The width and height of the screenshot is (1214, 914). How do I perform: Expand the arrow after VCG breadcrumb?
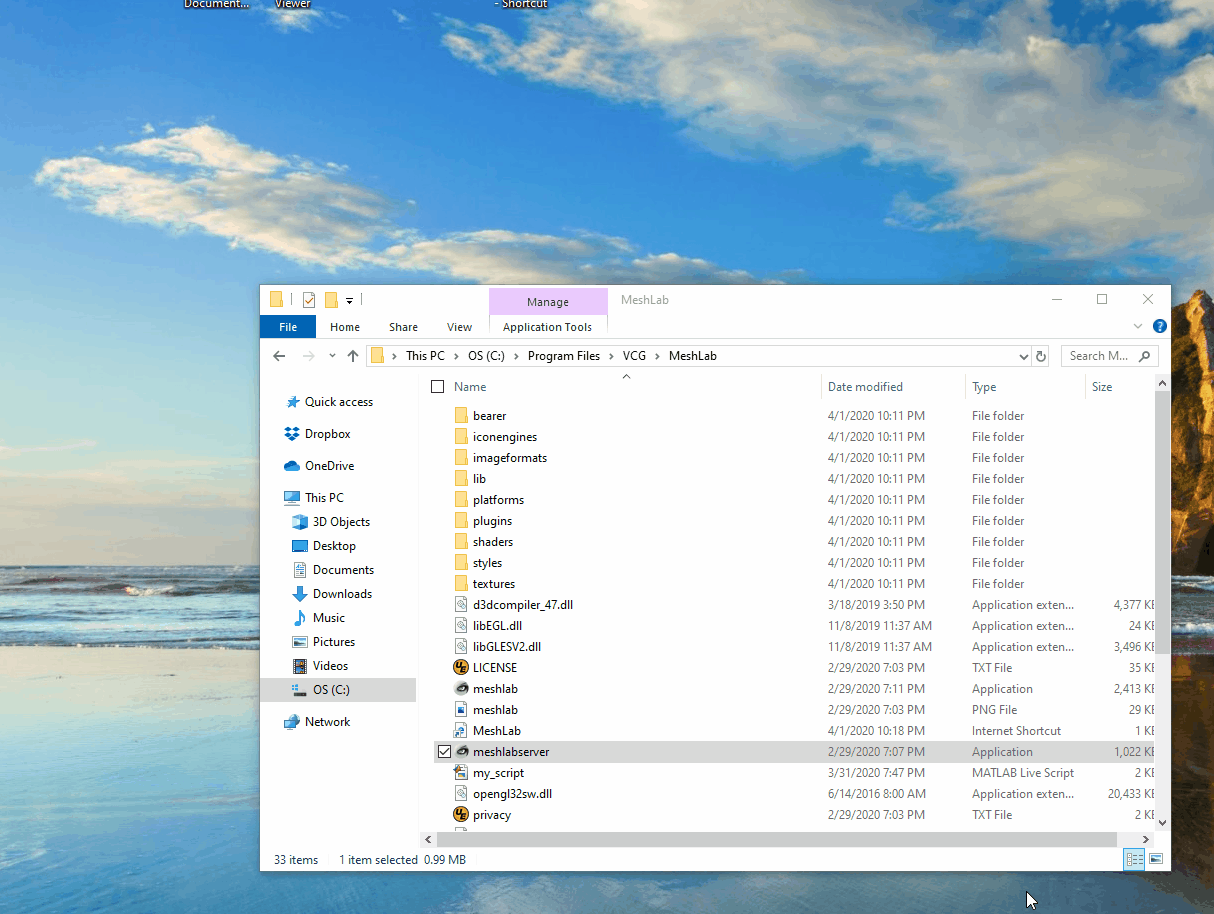click(658, 356)
